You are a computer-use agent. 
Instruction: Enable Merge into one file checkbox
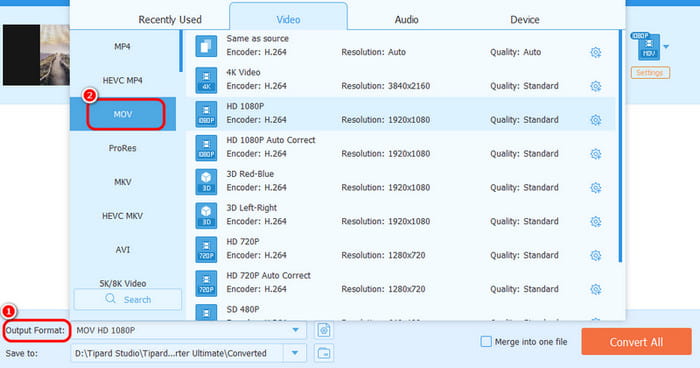click(x=486, y=342)
